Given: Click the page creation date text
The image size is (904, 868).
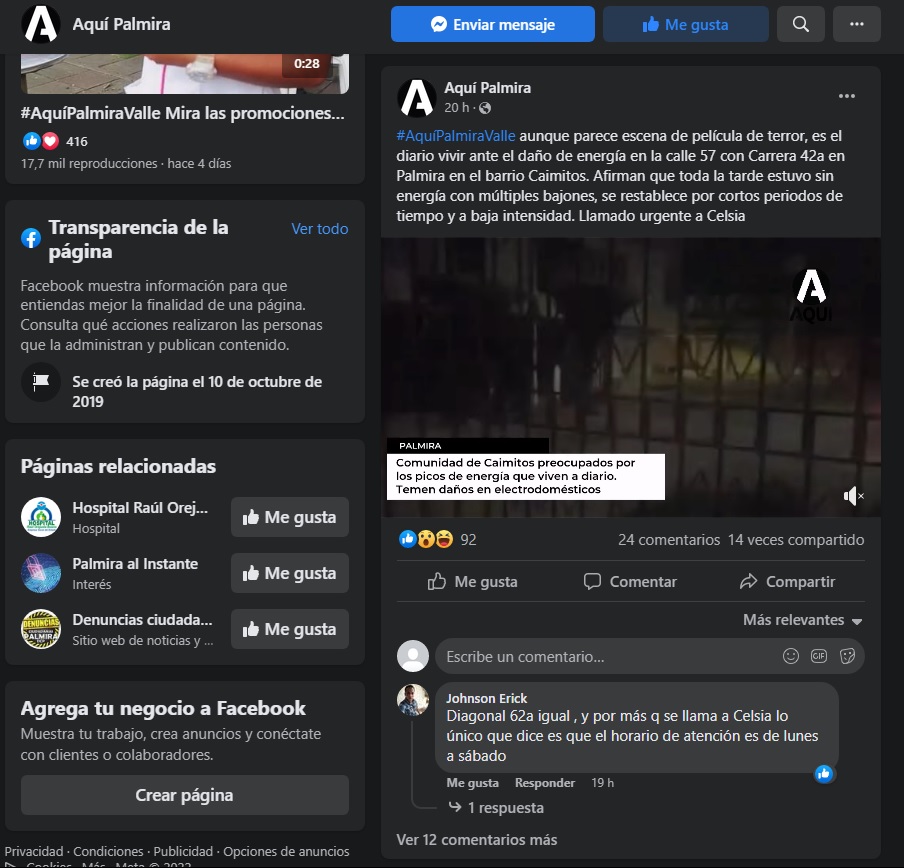Looking at the screenshot, I should coord(197,391).
